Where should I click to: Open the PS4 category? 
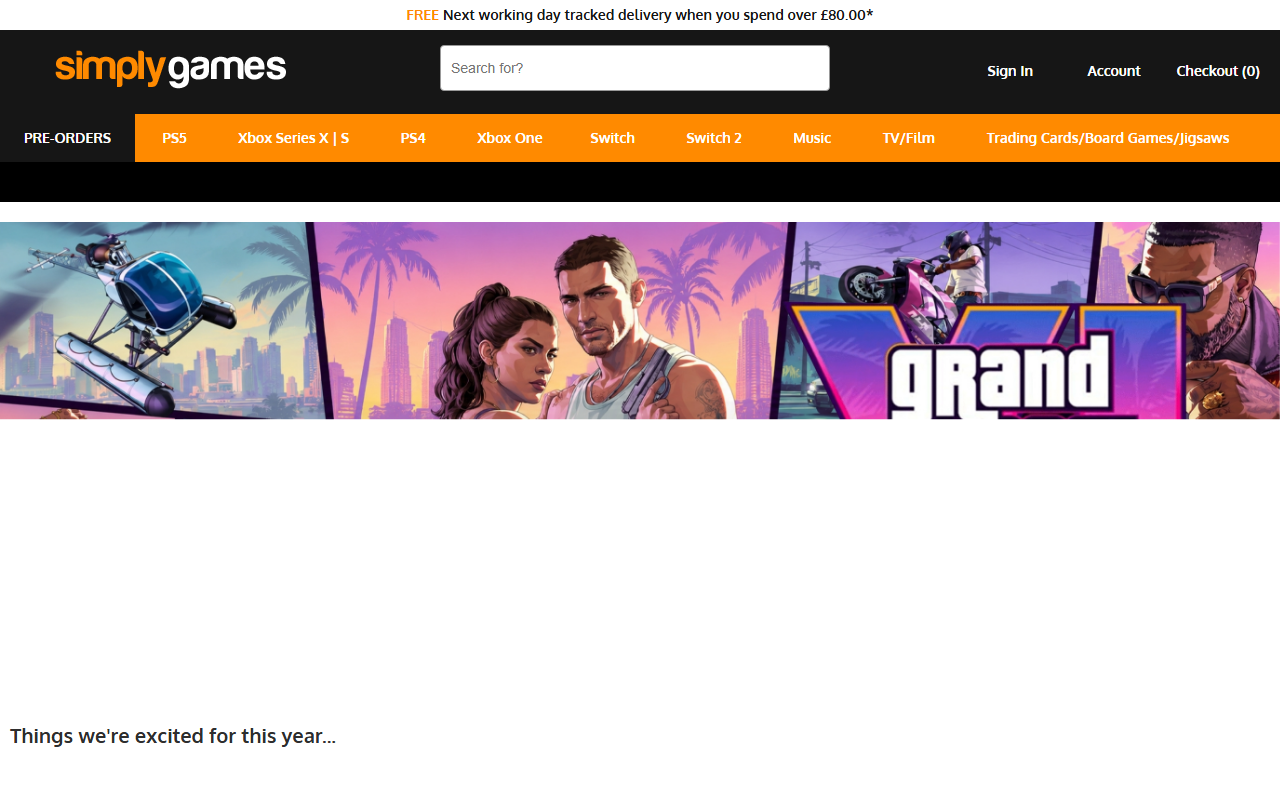tap(413, 138)
